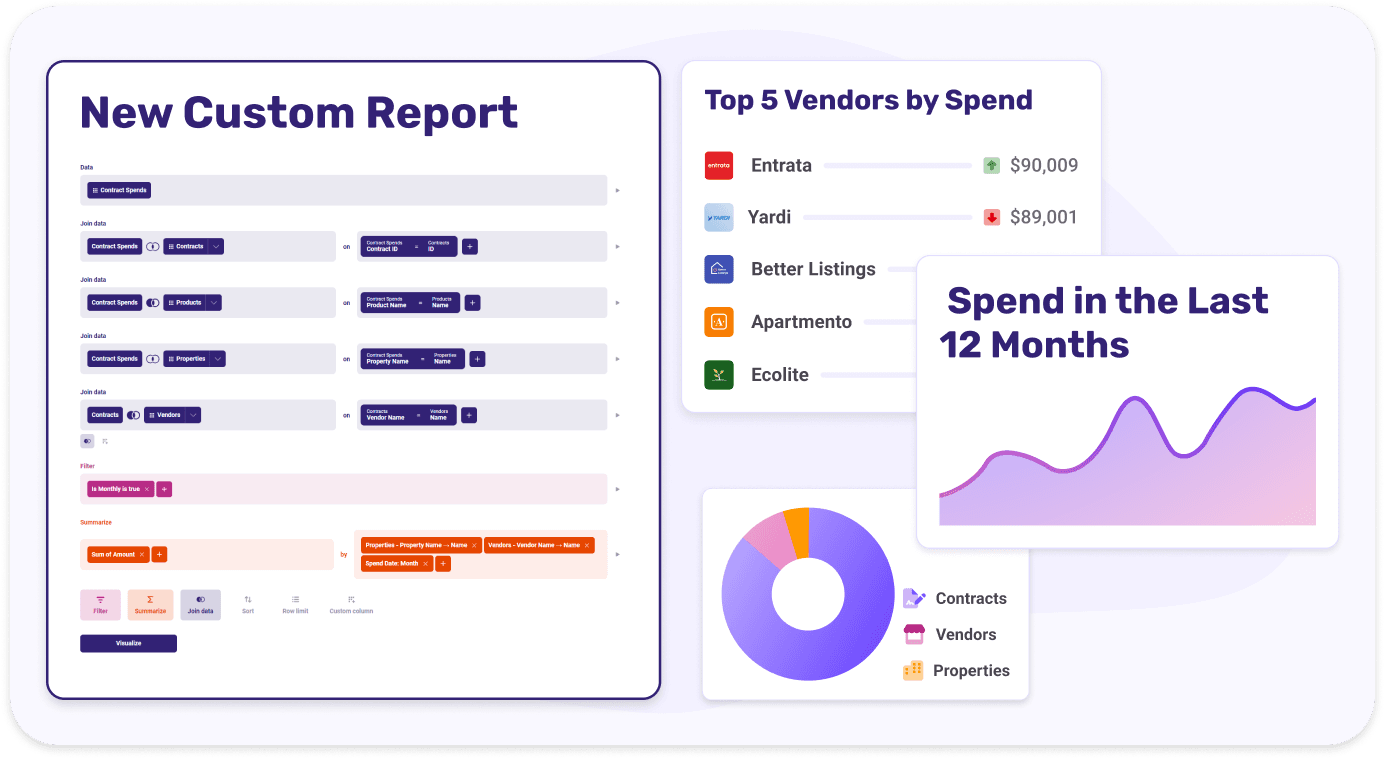Click the Custom column action
Screen dimensions: 1385x759
[351, 604]
